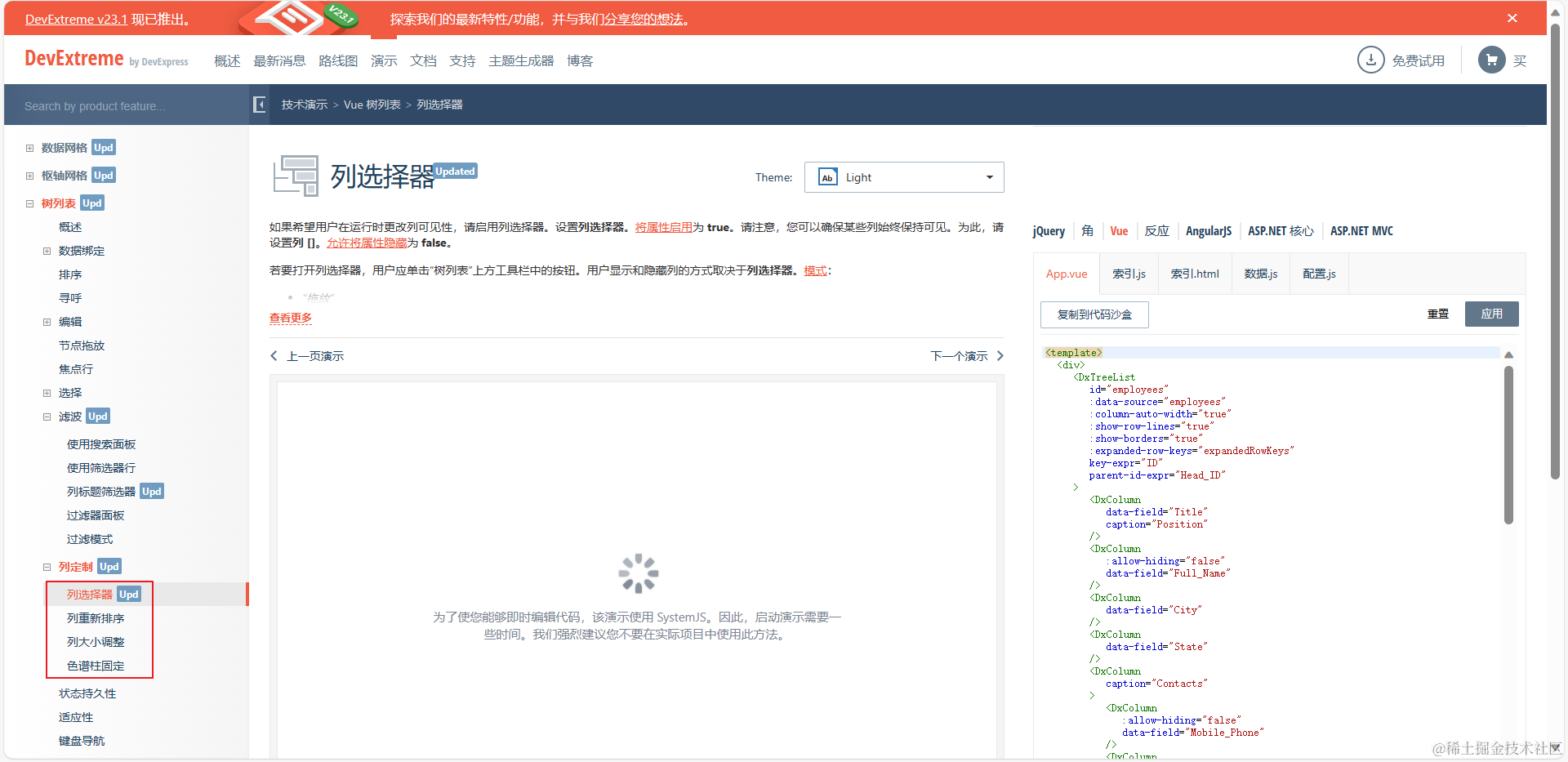Screen dimensions: 1568x762
Task: Select 列重新排序 in sidebar
Action: (96, 618)
